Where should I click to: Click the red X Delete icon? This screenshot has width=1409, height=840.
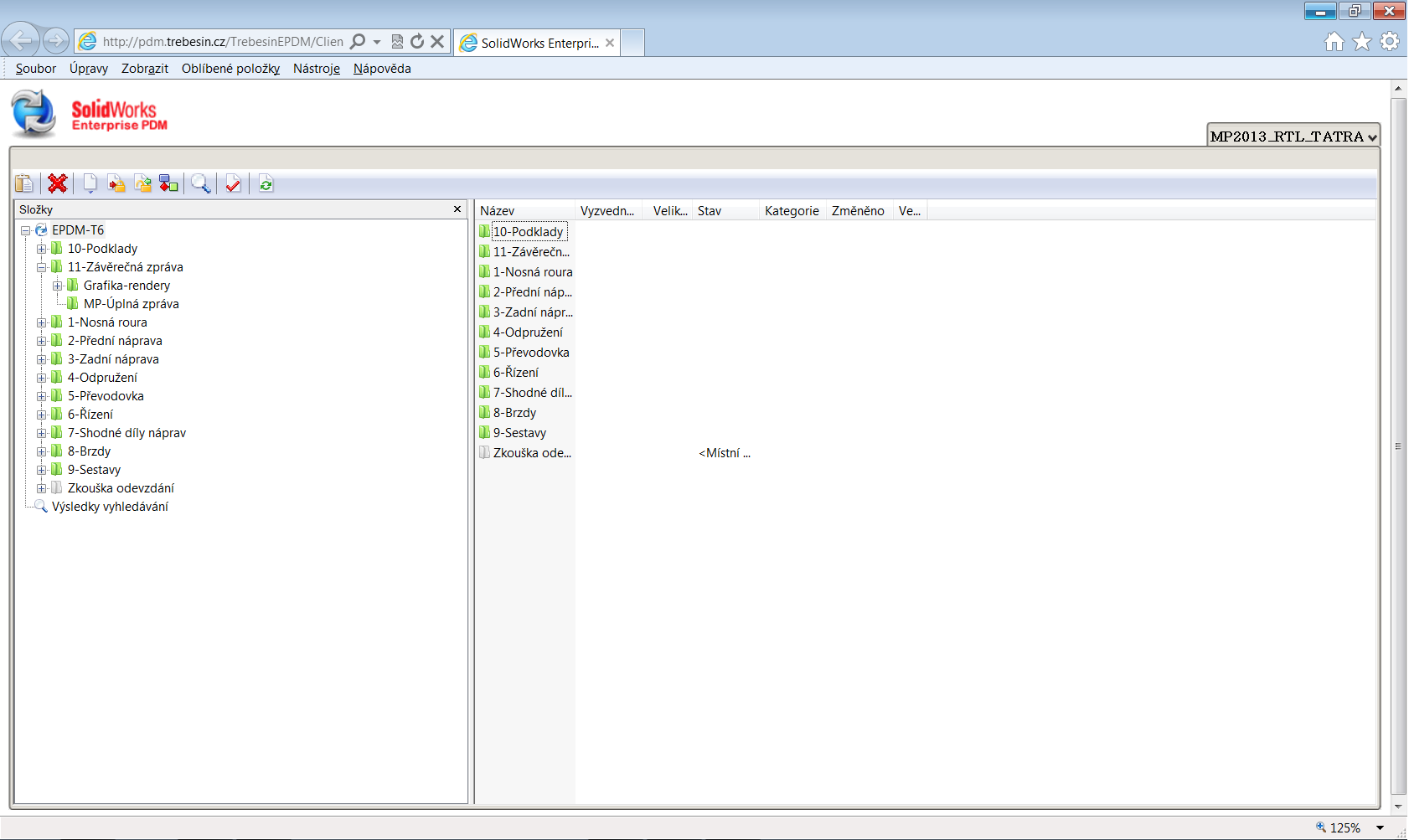click(58, 183)
